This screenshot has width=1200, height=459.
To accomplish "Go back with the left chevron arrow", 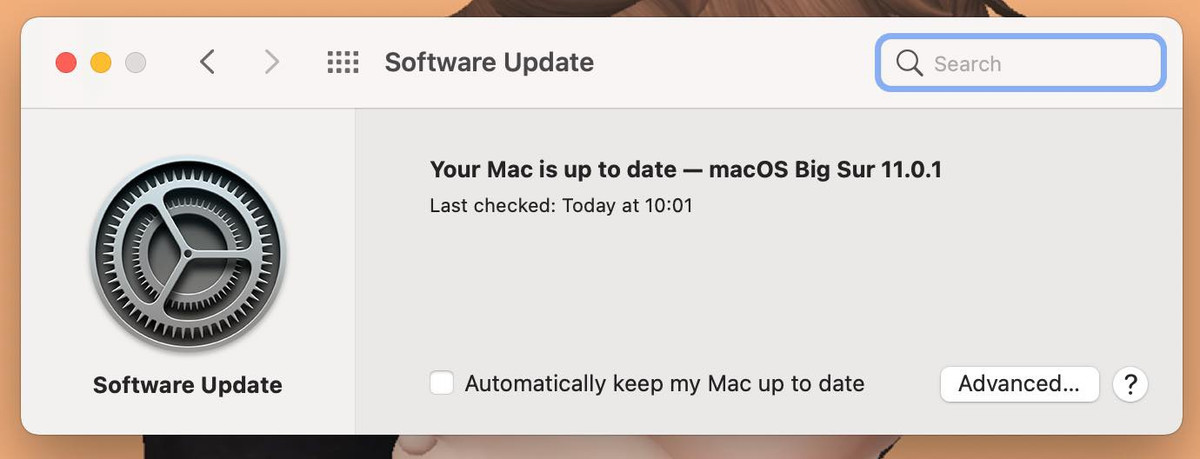I will tap(207, 63).
